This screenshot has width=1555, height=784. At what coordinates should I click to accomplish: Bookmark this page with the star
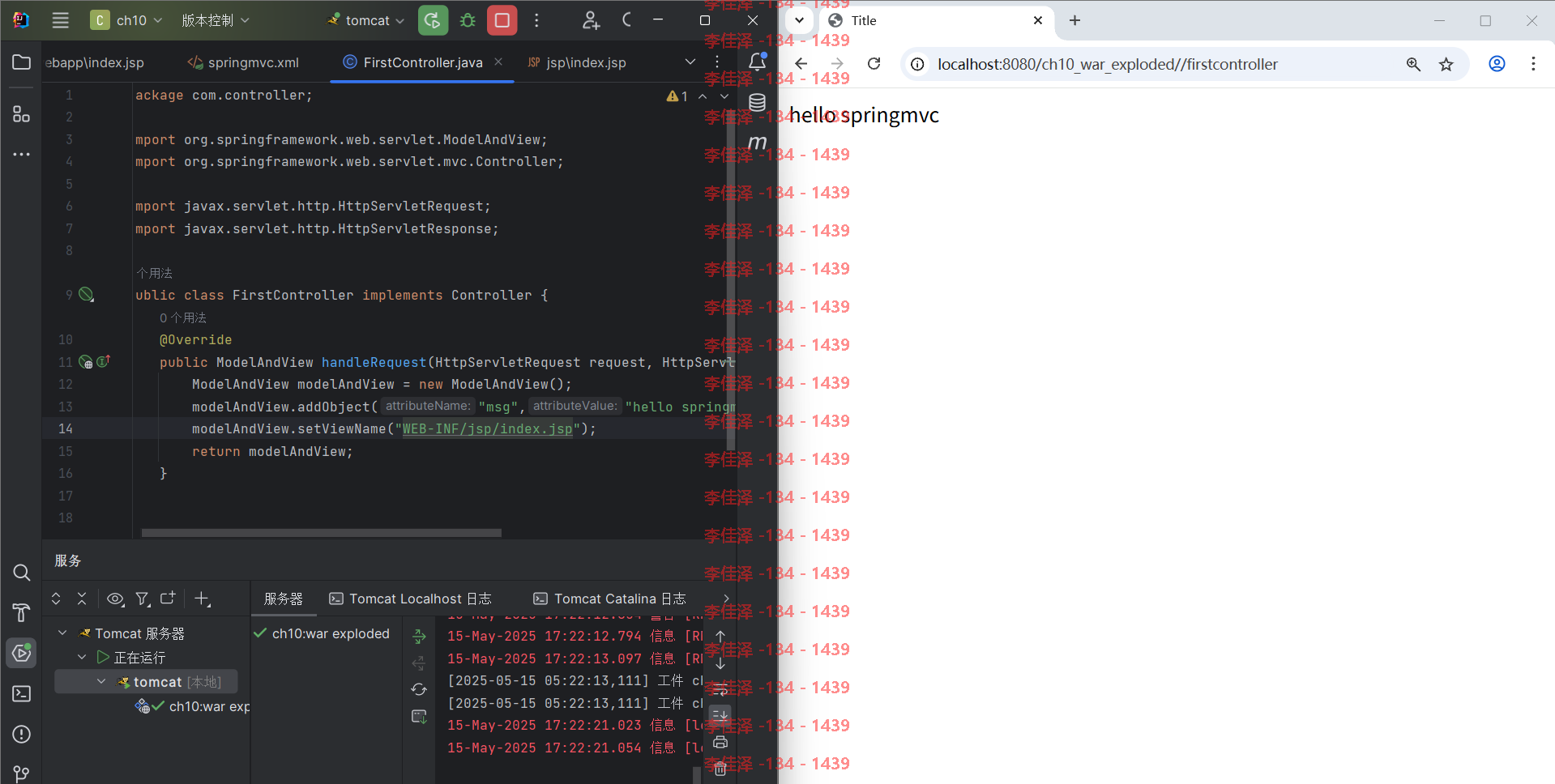(1446, 64)
